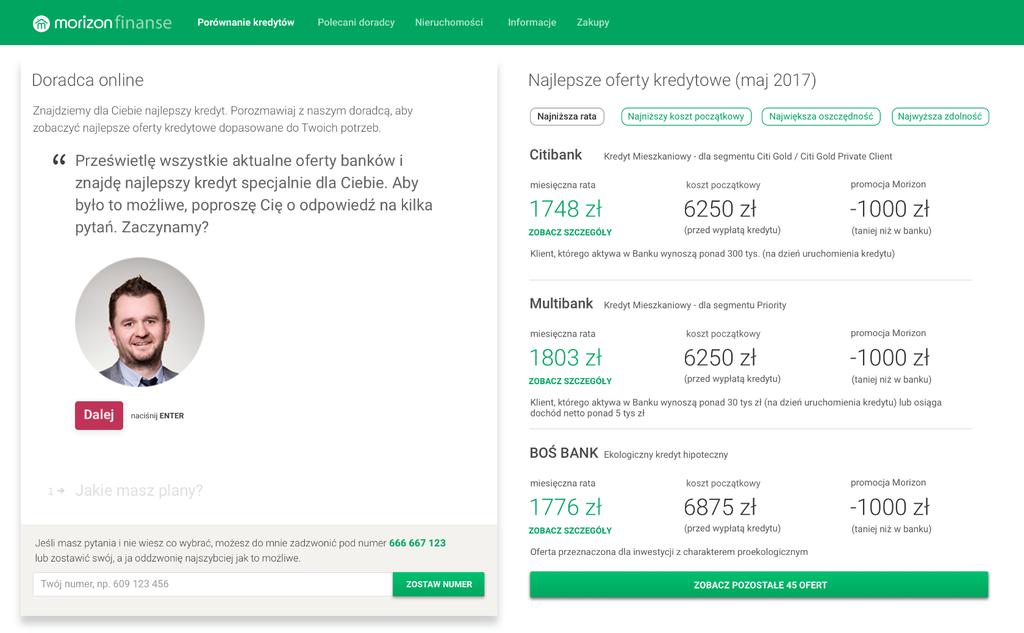Click Najlepsze oferty kredytowe (maj 2017) heading

pos(672,80)
